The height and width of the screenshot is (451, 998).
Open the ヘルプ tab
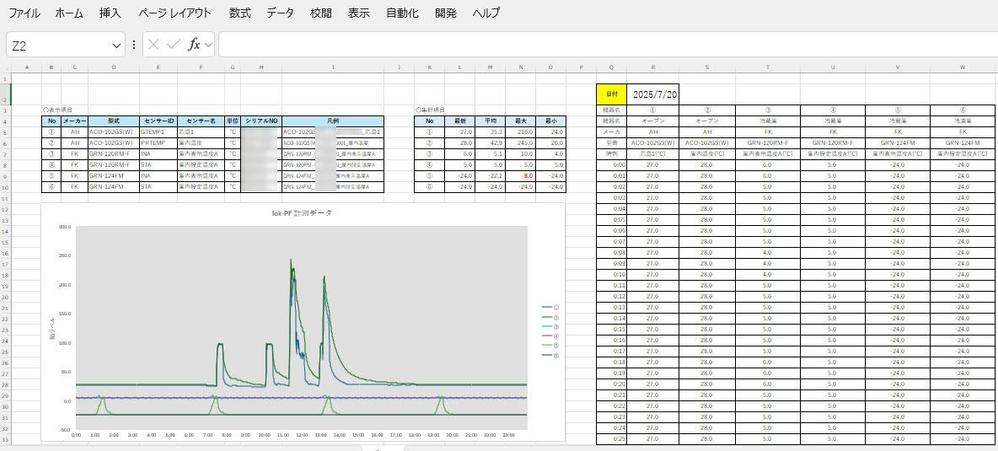(x=486, y=13)
